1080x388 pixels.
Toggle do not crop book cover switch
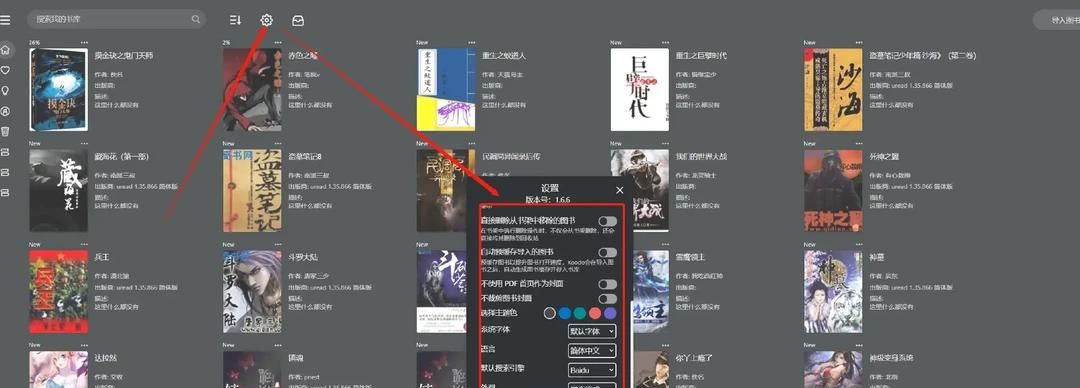(607, 298)
